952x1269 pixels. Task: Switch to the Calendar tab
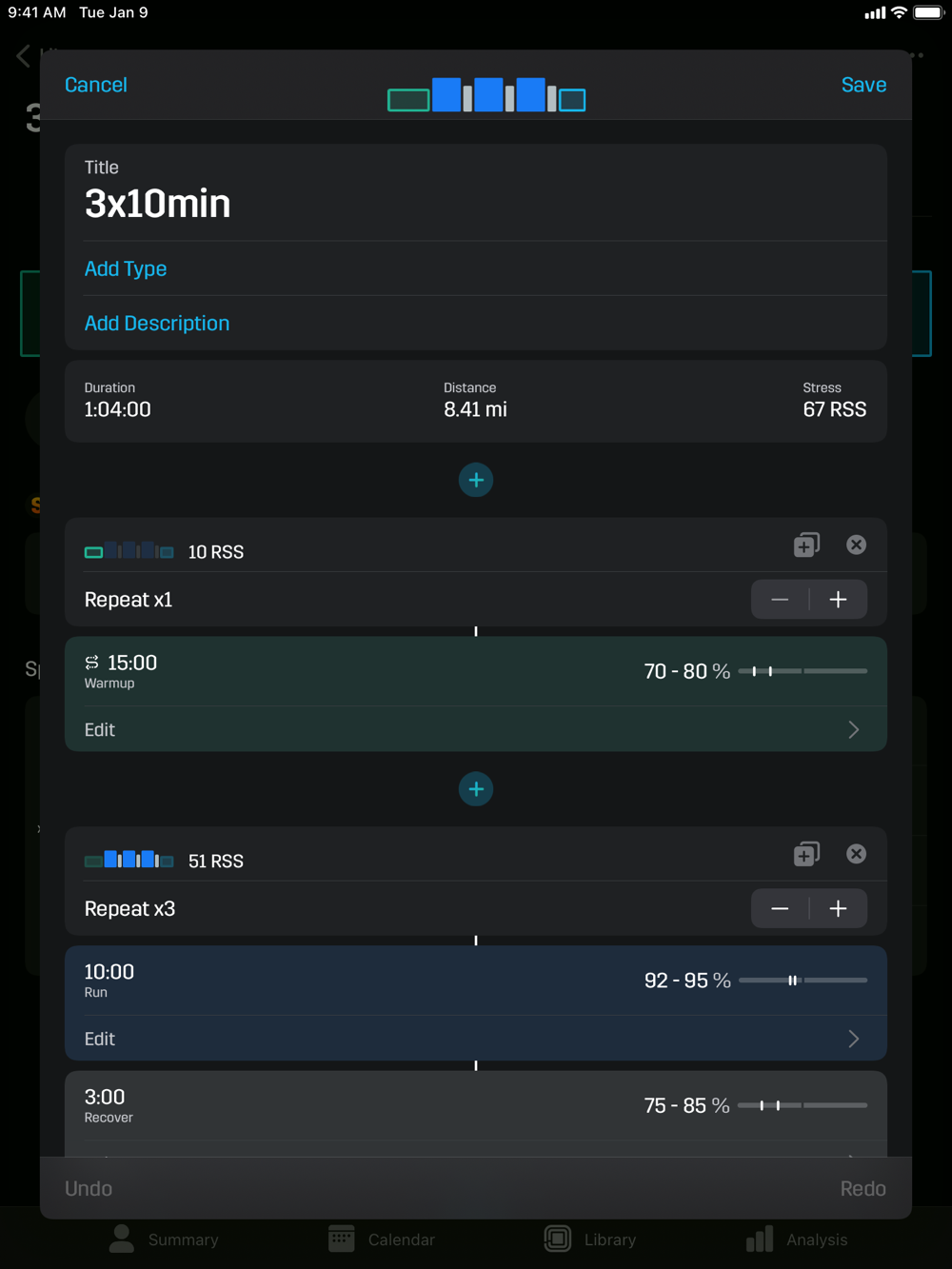click(382, 1239)
